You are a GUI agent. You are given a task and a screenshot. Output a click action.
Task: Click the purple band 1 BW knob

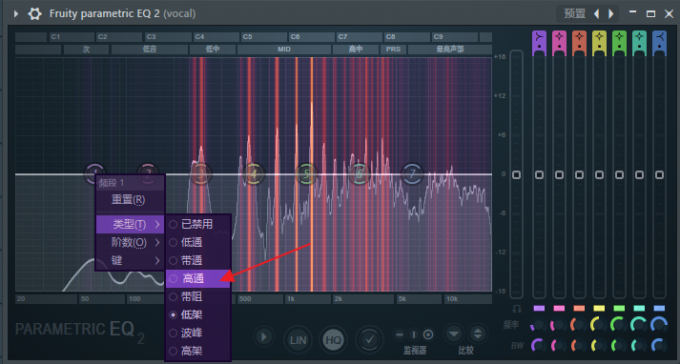tap(539, 345)
